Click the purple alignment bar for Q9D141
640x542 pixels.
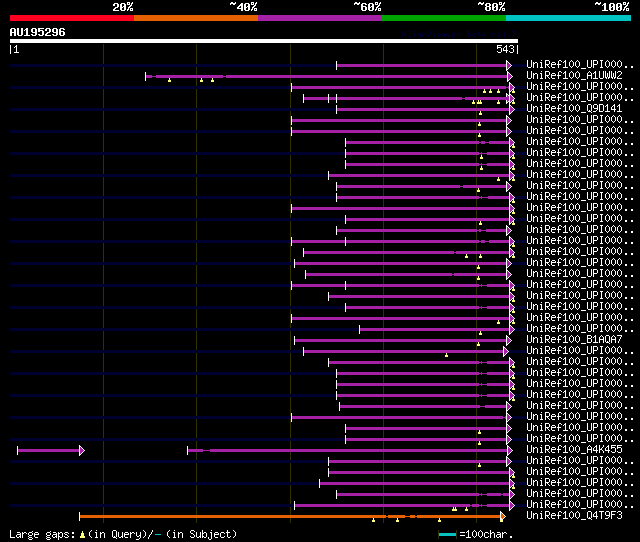(423, 109)
